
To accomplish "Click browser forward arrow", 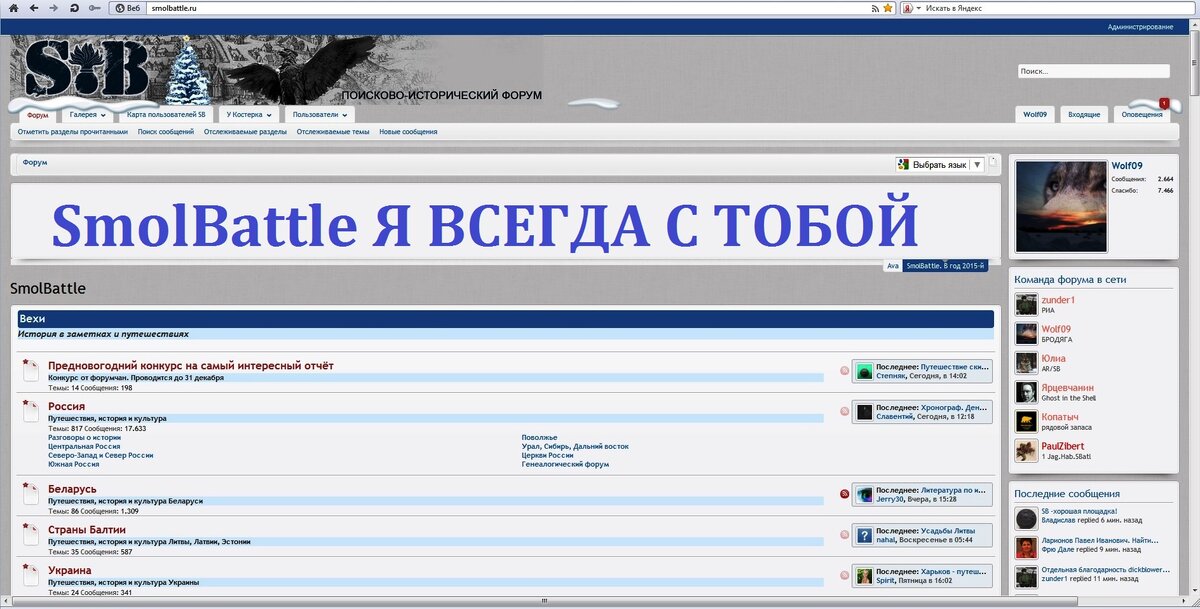I will [x=54, y=8].
